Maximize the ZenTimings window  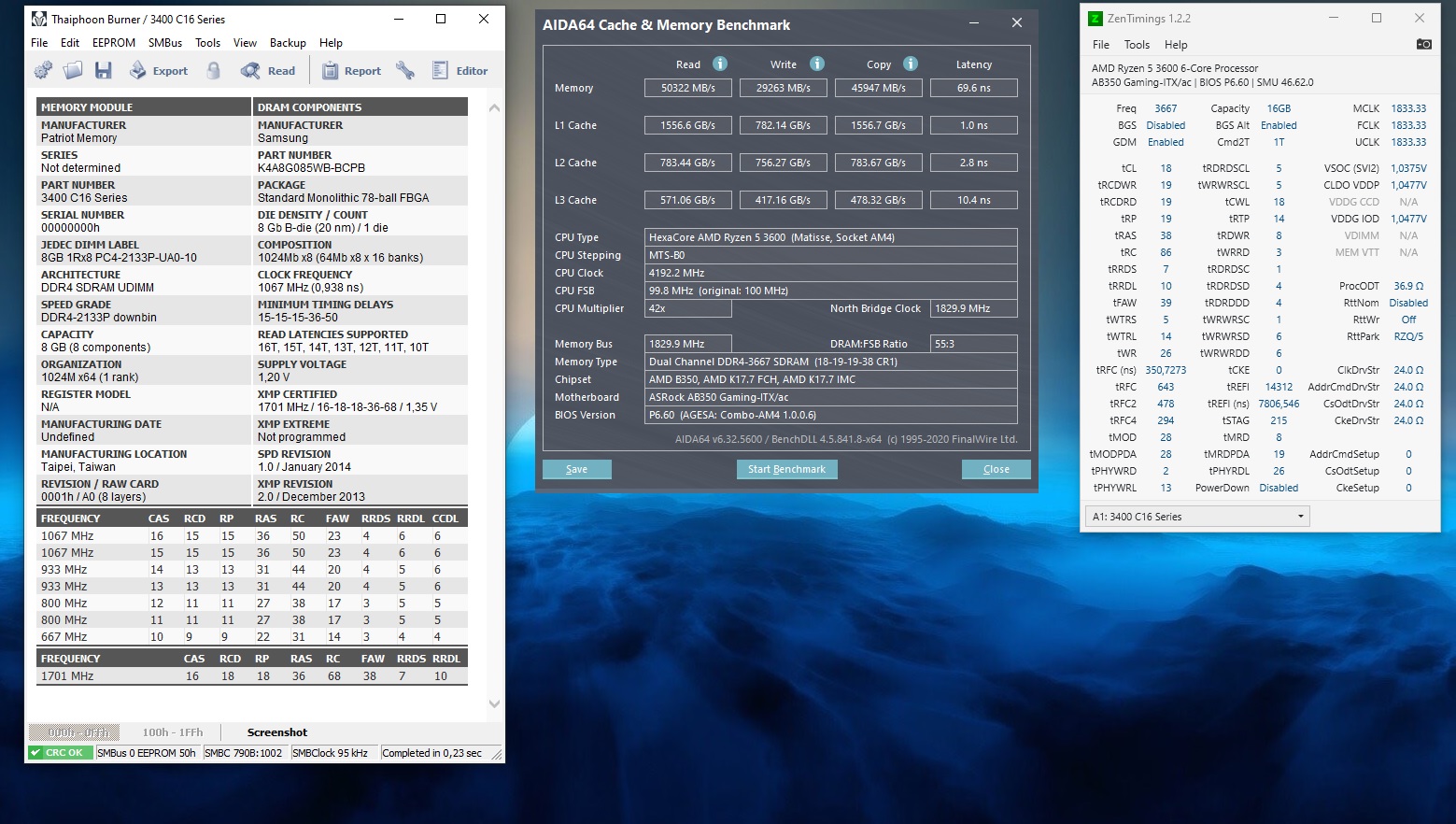1377,18
